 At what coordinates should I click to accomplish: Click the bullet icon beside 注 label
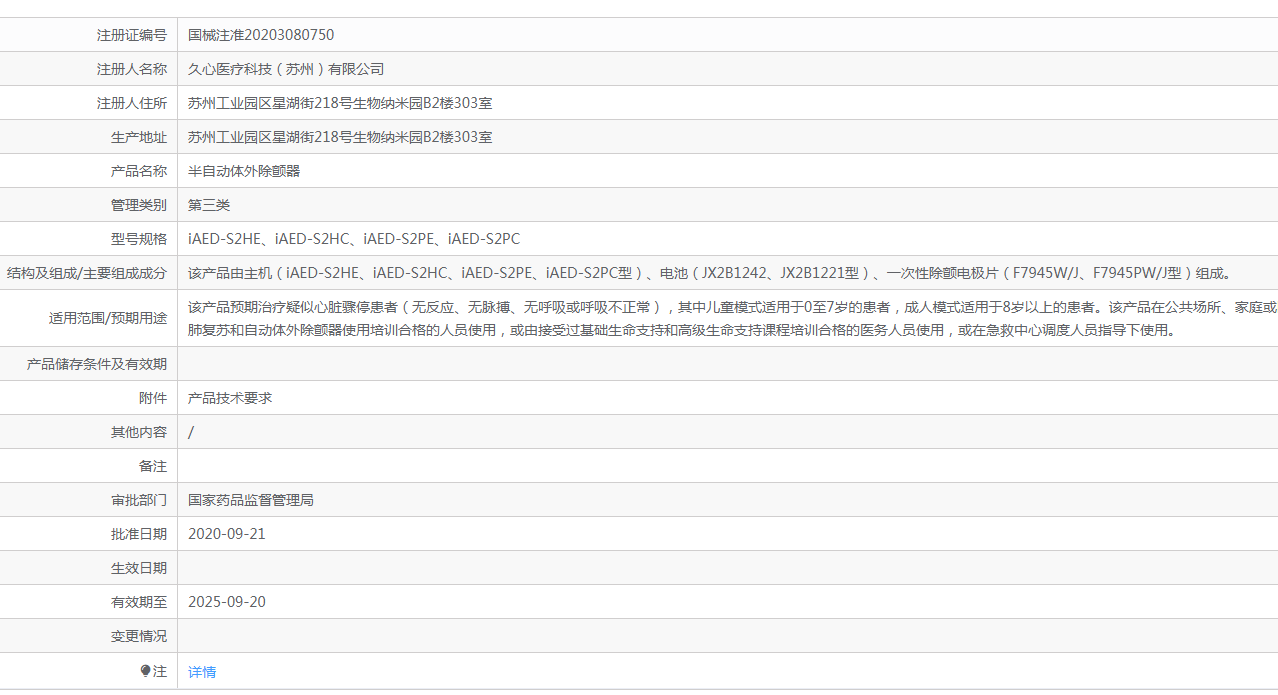[x=145, y=671]
